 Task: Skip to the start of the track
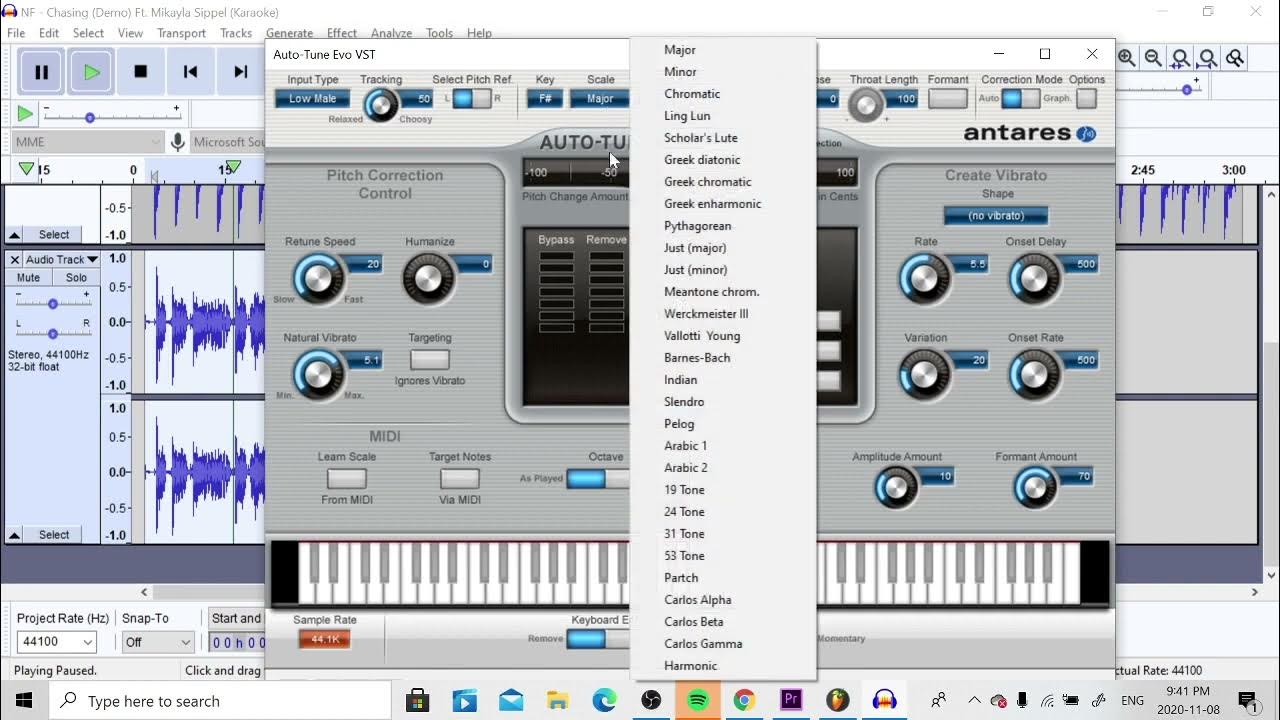(x=190, y=72)
